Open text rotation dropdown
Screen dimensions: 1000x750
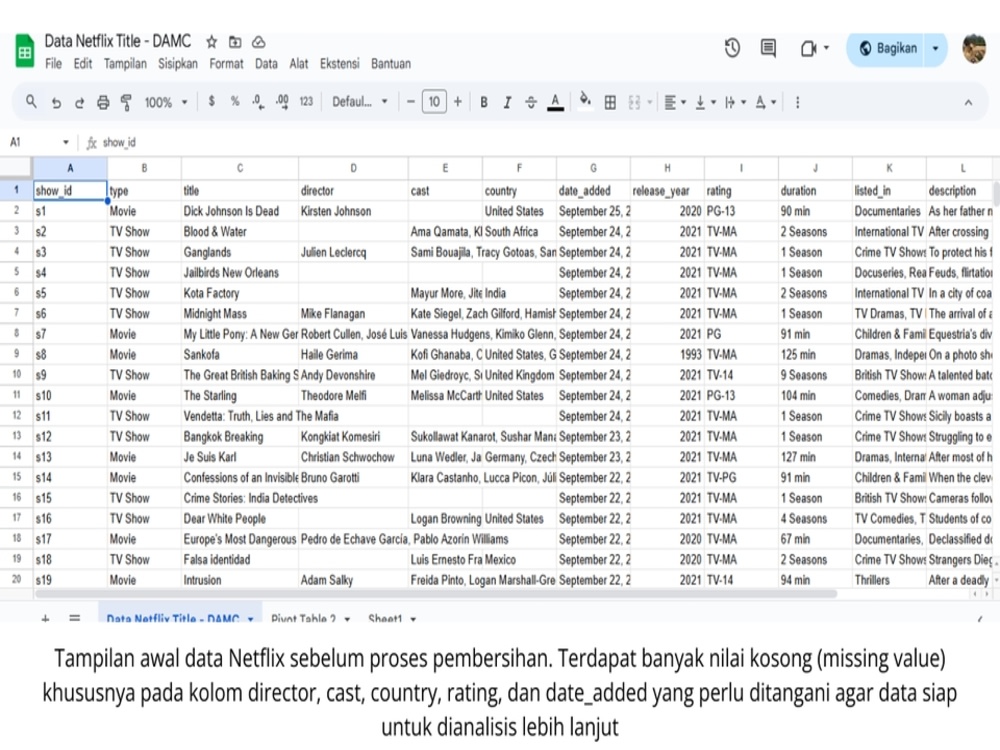coord(765,102)
